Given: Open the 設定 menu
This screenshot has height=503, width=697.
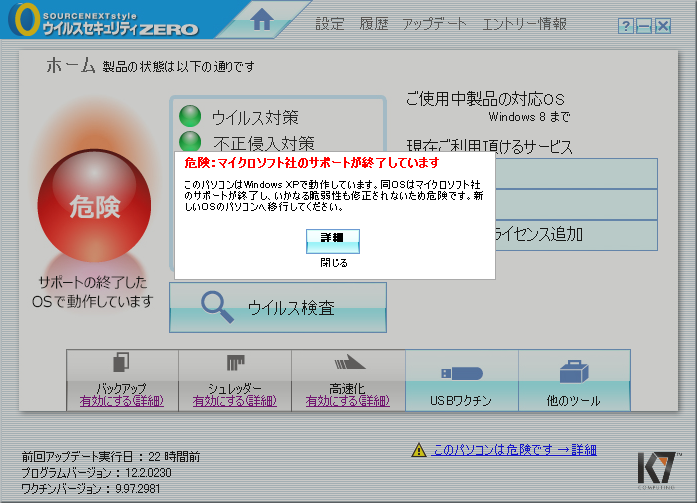Looking at the screenshot, I should [330, 24].
